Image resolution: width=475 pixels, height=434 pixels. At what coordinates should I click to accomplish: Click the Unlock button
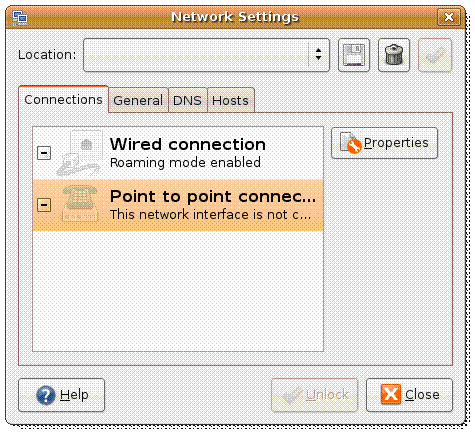pyautogui.click(x=315, y=395)
